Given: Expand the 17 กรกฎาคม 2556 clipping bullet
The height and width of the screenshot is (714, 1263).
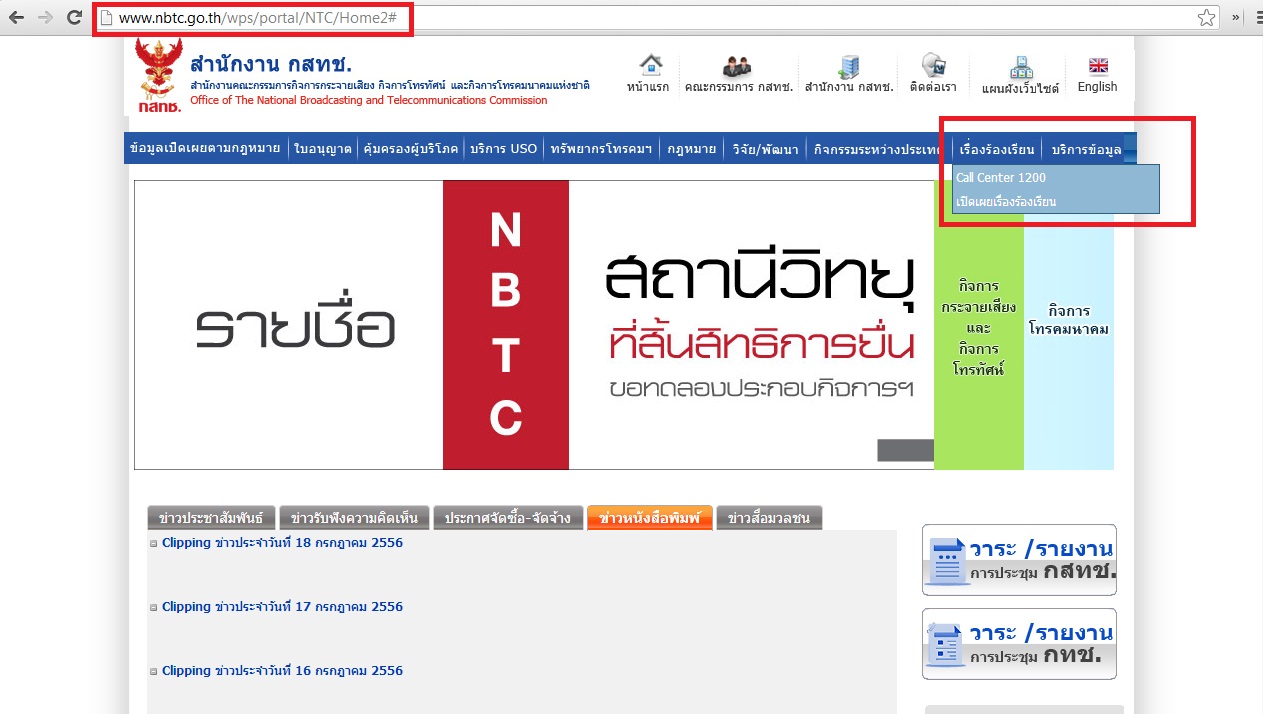Looking at the screenshot, I should tap(154, 608).
